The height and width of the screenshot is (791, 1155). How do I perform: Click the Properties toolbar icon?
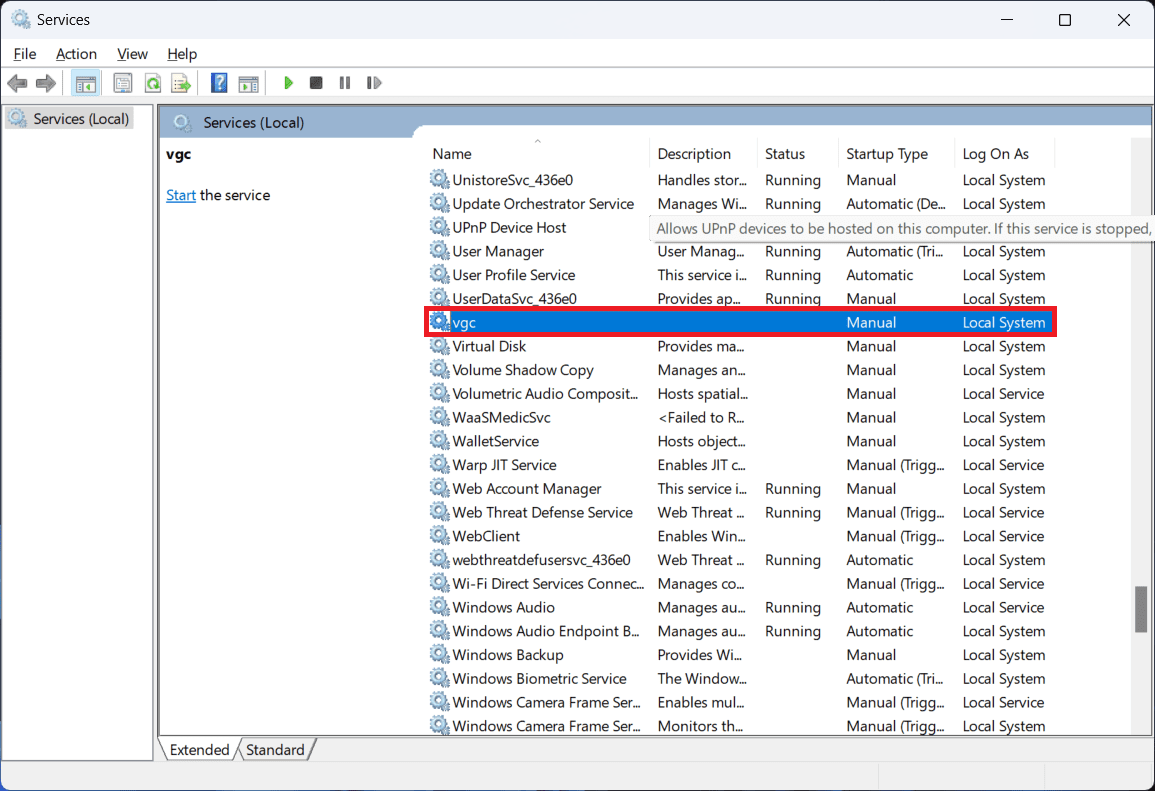(123, 83)
